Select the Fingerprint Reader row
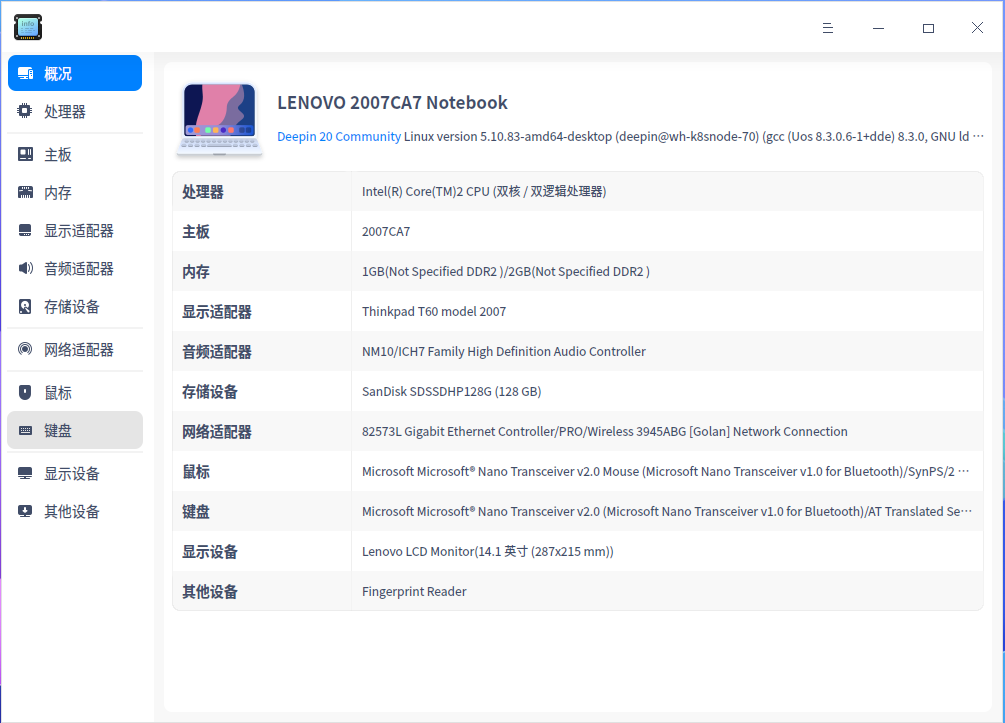Image resolution: width=1005 pixels, height=723 pixels. point(414,591)
